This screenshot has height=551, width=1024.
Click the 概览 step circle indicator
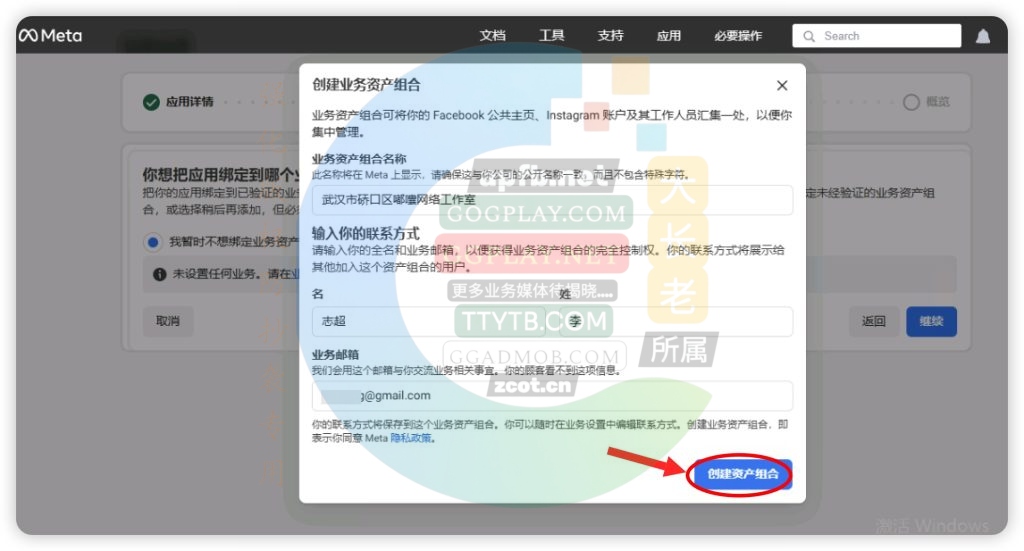[x=911, y=102]
